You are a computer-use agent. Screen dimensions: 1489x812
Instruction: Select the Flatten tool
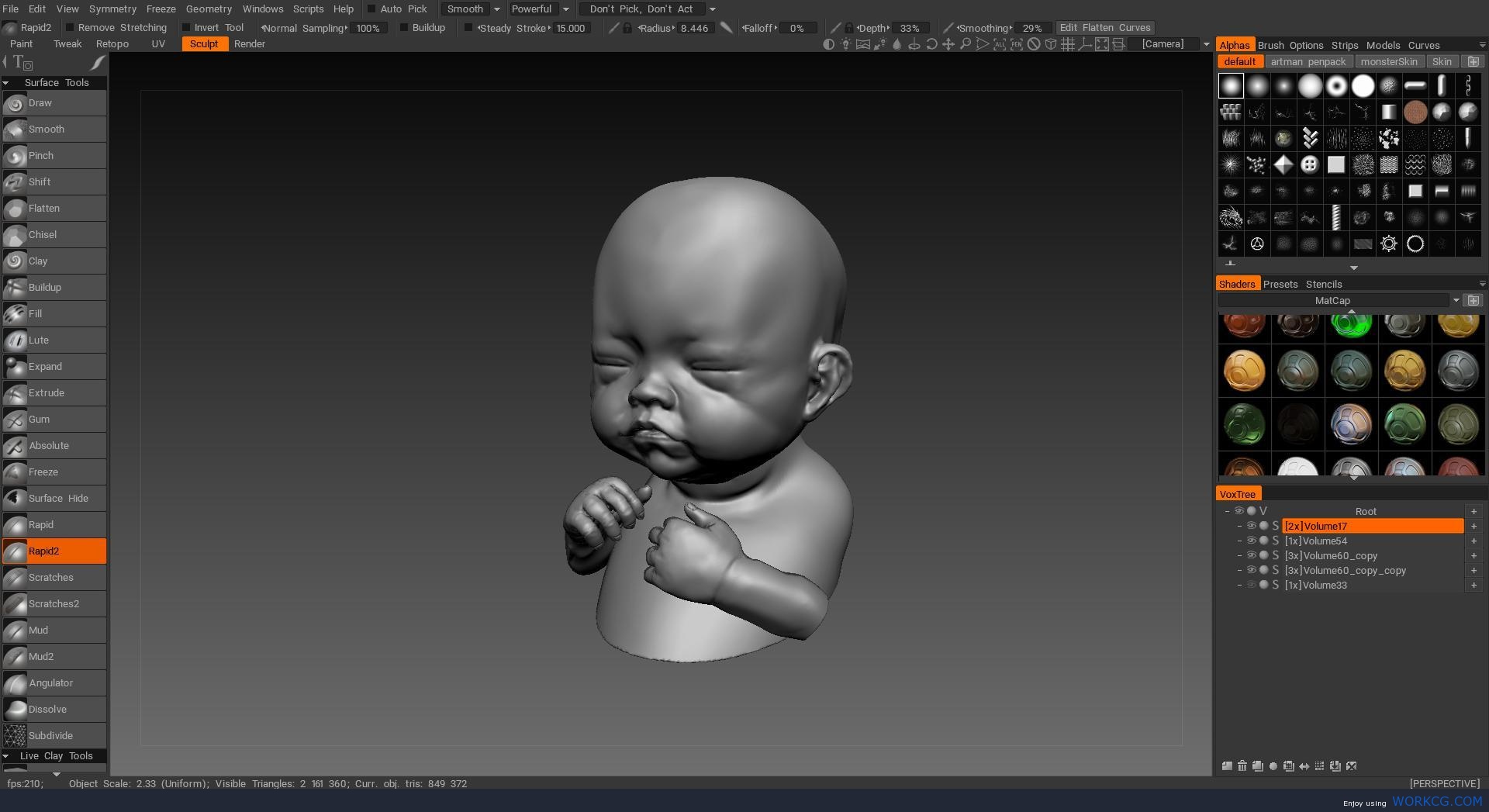coord(54,209)
